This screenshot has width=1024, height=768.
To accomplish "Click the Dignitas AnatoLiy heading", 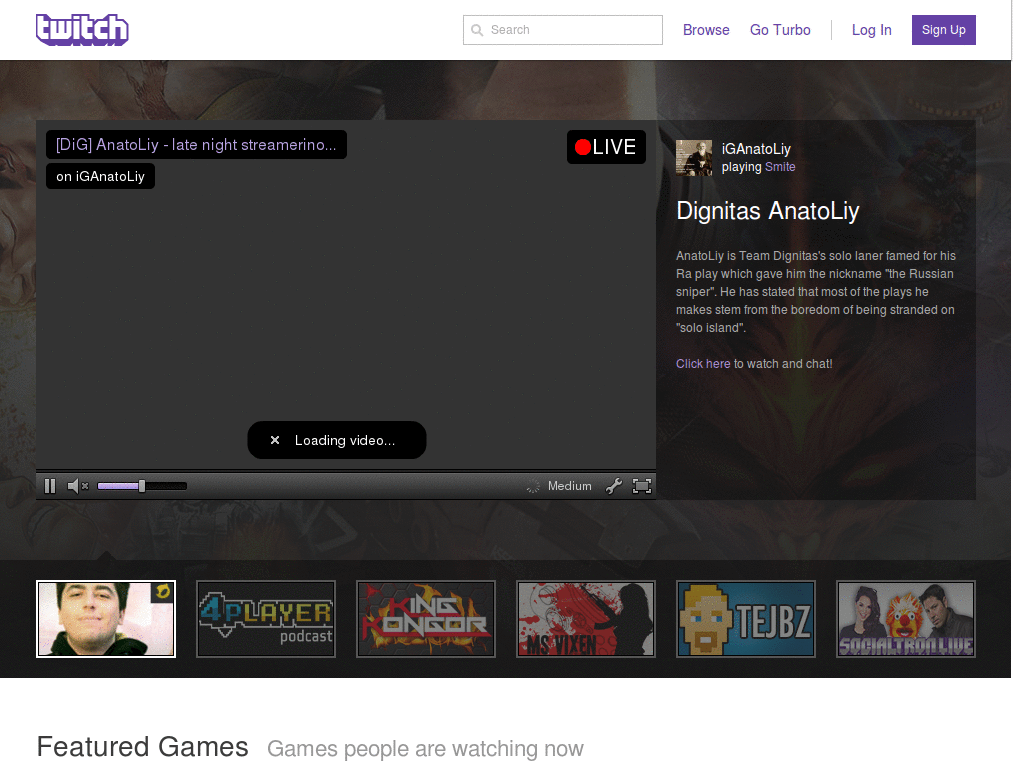I will [767, 211].
